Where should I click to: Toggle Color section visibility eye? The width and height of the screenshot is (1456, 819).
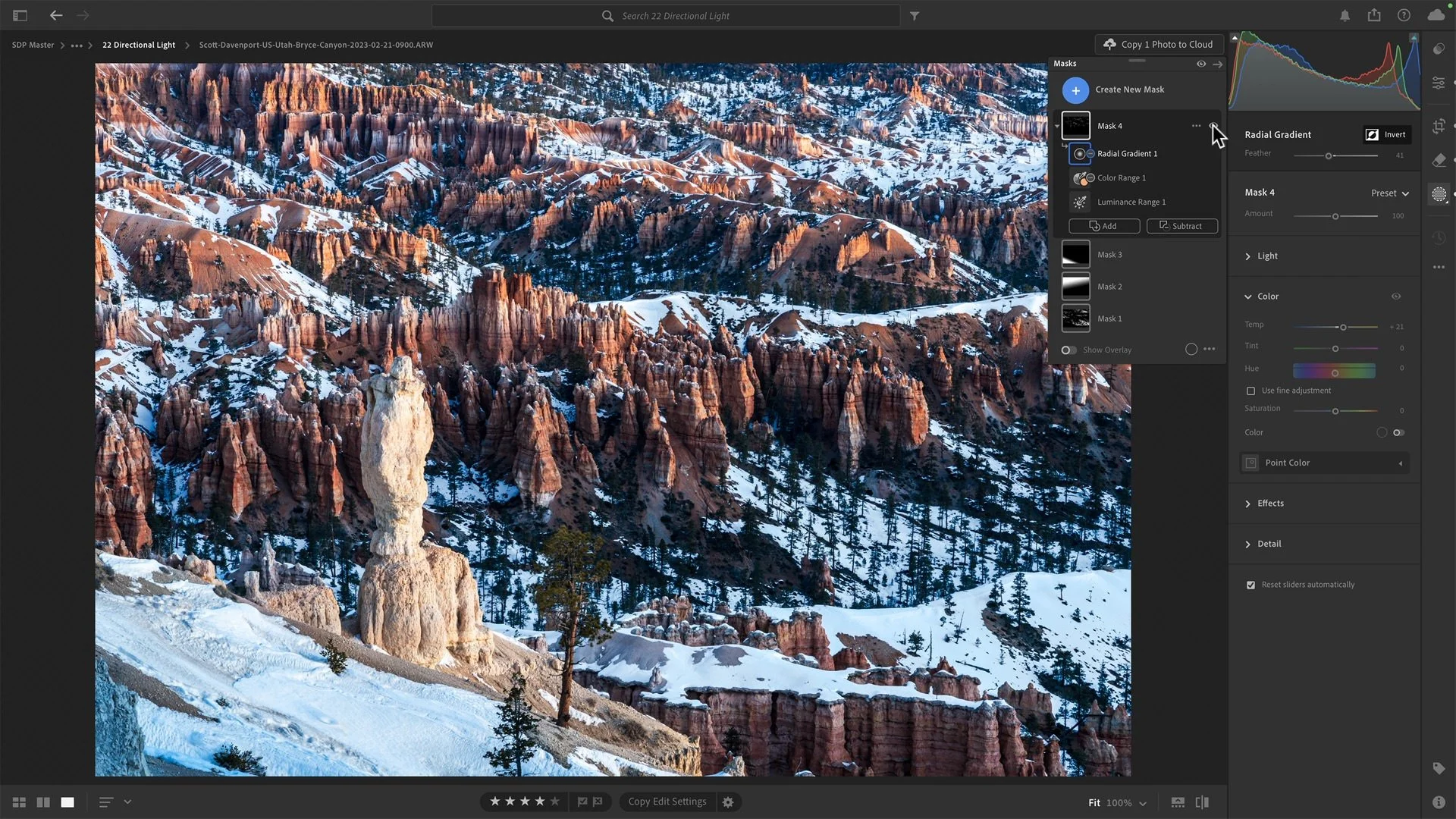(1396, 297)
